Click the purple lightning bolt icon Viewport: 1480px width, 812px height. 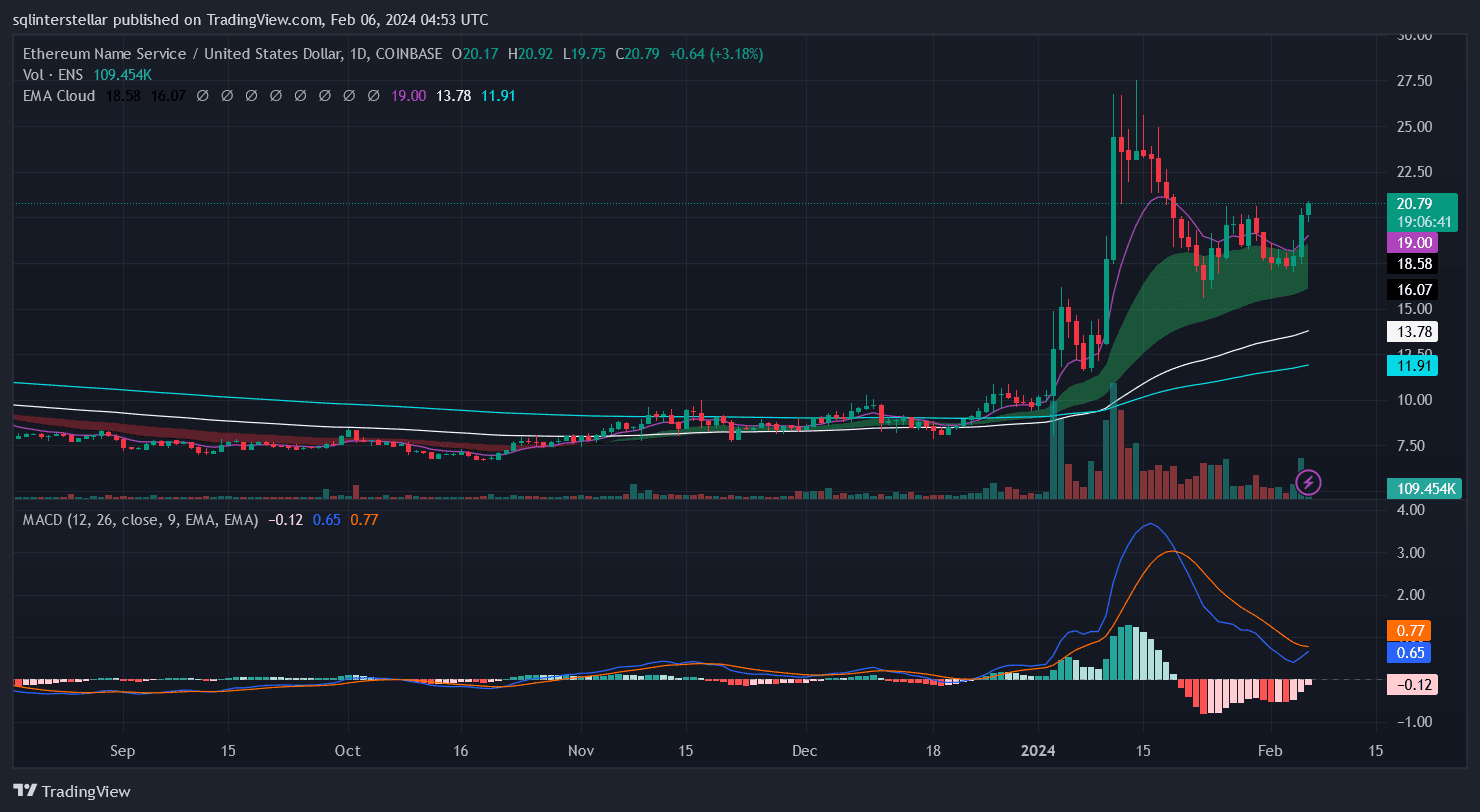pos(1308,484)
